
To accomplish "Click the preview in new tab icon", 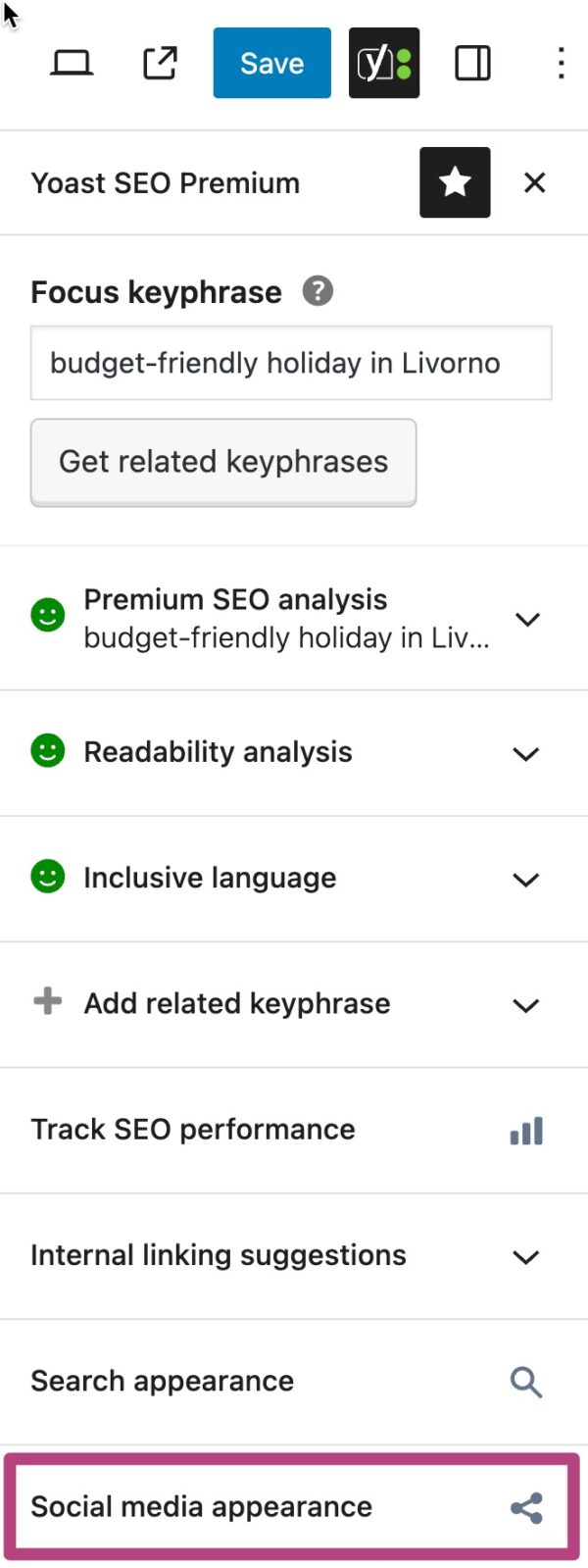I will (159, 63).
